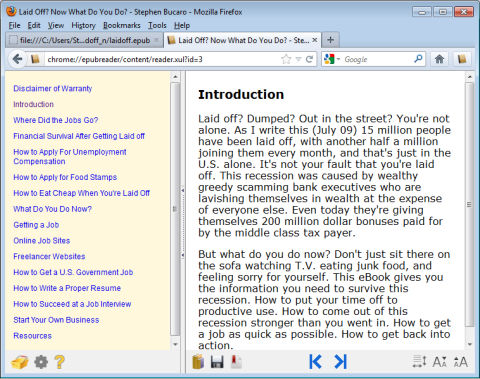Open How to Write a Proper Resume

67,288
